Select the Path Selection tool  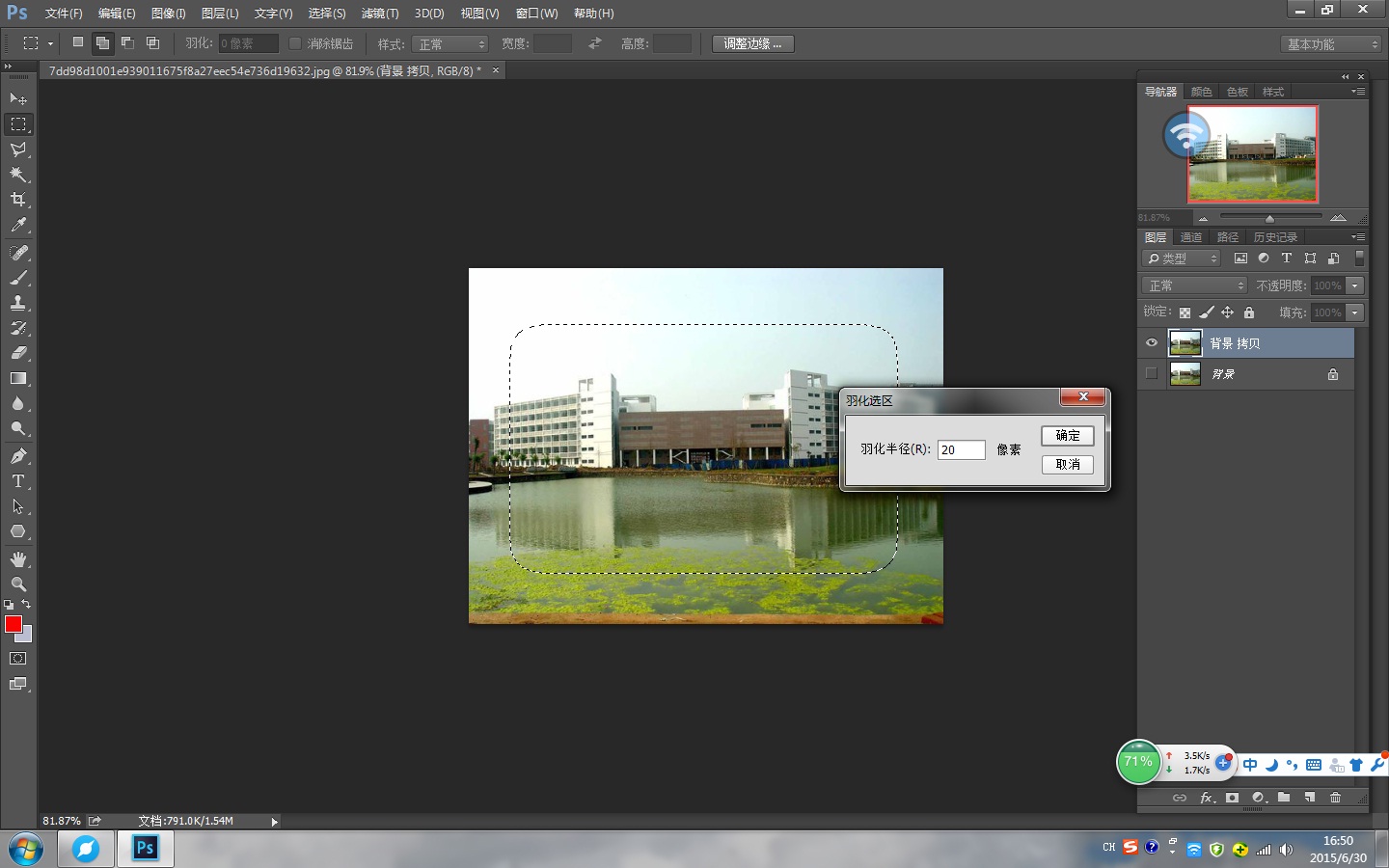click(x=18, y=506)
